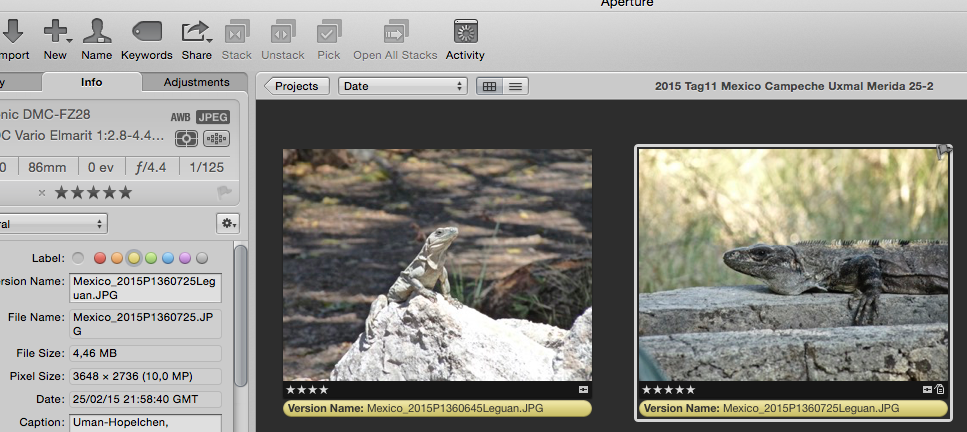The width and height of the screenshot is (967, 432).
Task: Select the Mexico_2015P1360645Leguan thumbnail
Action: pos(437,265)
